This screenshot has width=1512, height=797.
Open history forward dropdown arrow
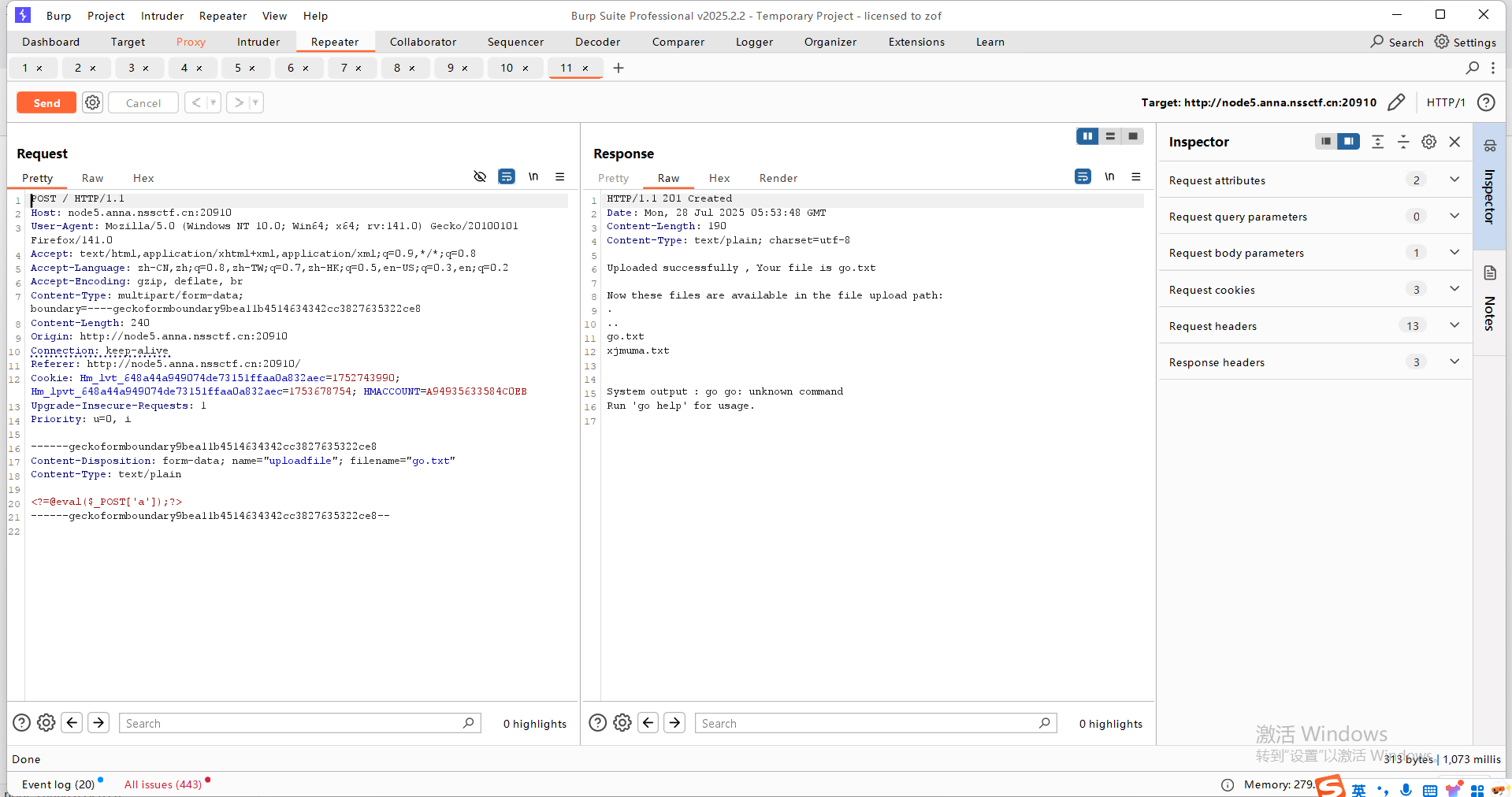click(255, 103)
